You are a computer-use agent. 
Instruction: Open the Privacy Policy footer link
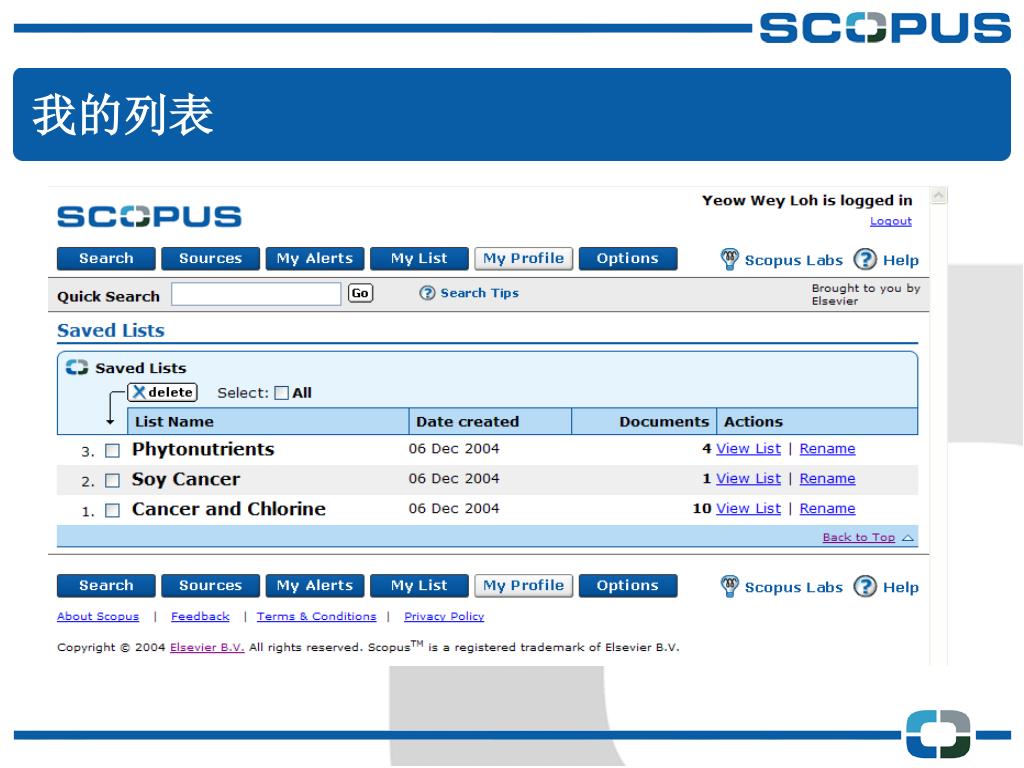click(x=444, y=616)
